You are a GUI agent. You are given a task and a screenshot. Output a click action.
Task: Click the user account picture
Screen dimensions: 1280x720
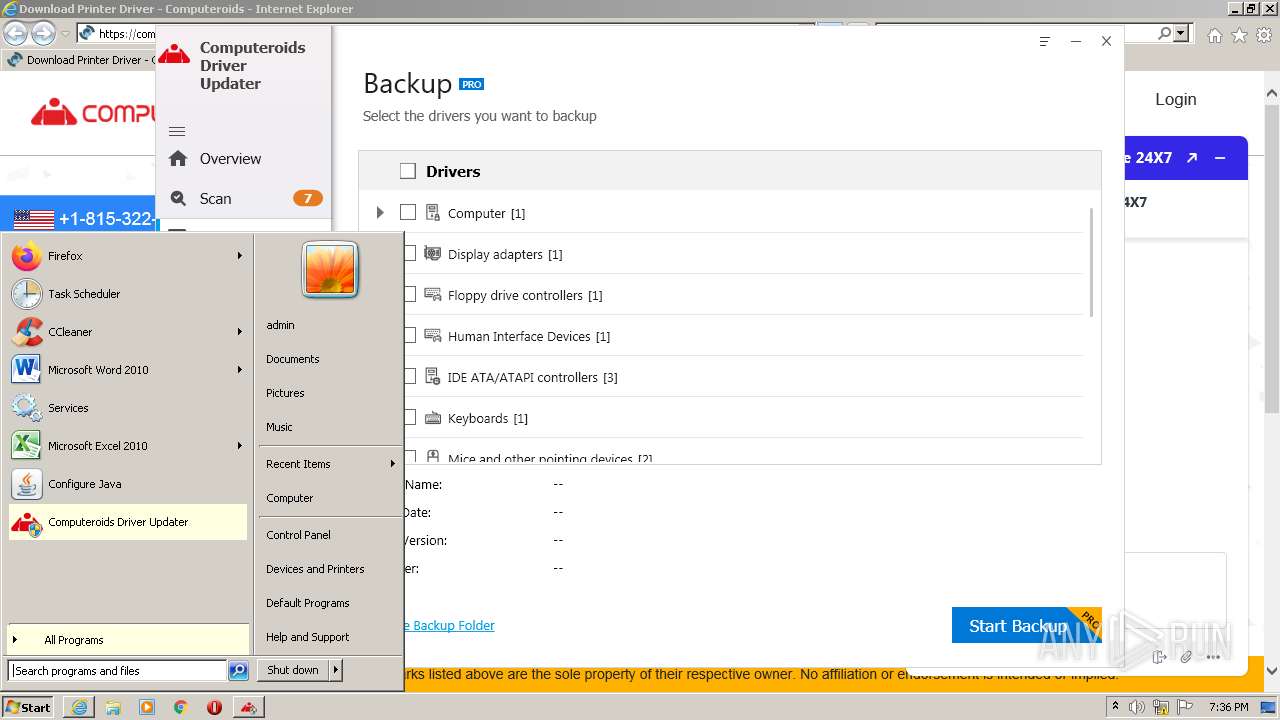pos(330,270)
